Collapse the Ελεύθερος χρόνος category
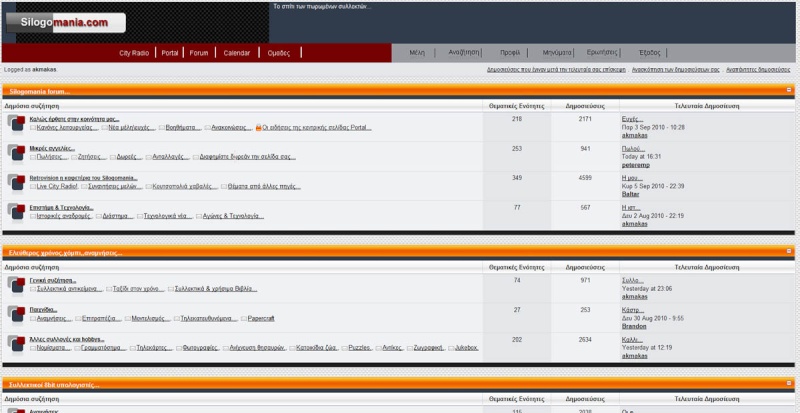800x413 pixels. click(788, 252)
